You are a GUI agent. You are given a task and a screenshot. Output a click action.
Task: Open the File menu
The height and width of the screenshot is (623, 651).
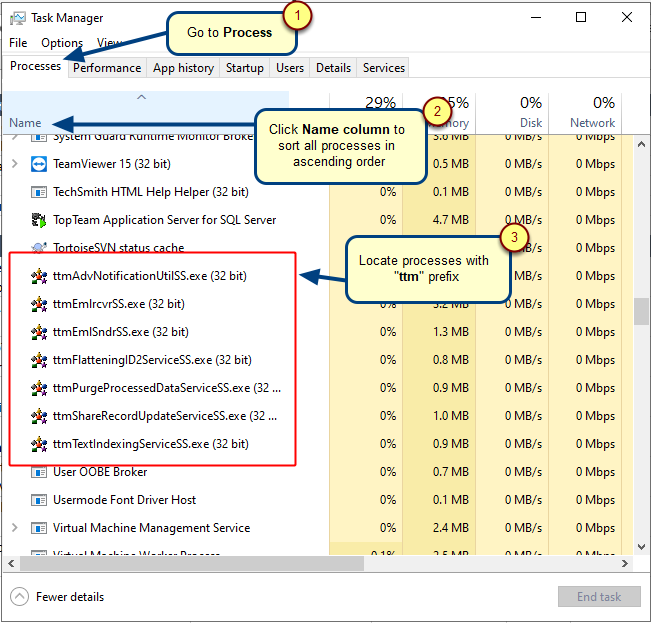[18, 43]
